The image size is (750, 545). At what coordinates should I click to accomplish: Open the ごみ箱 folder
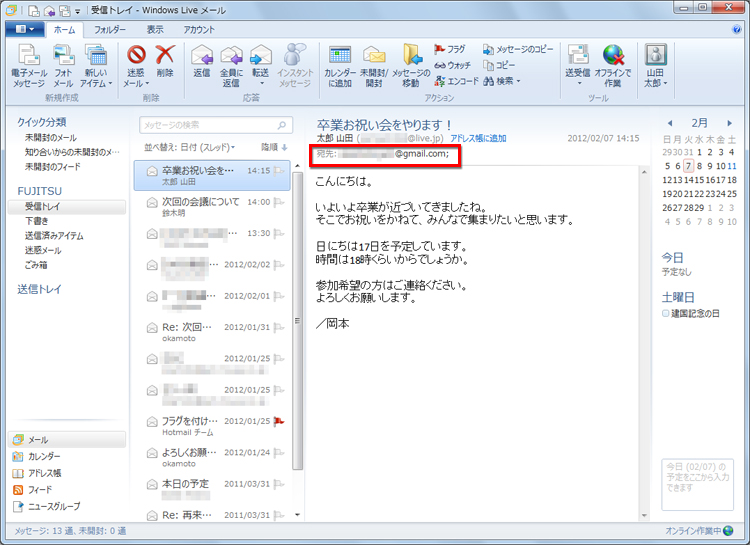tap(36, 265)
